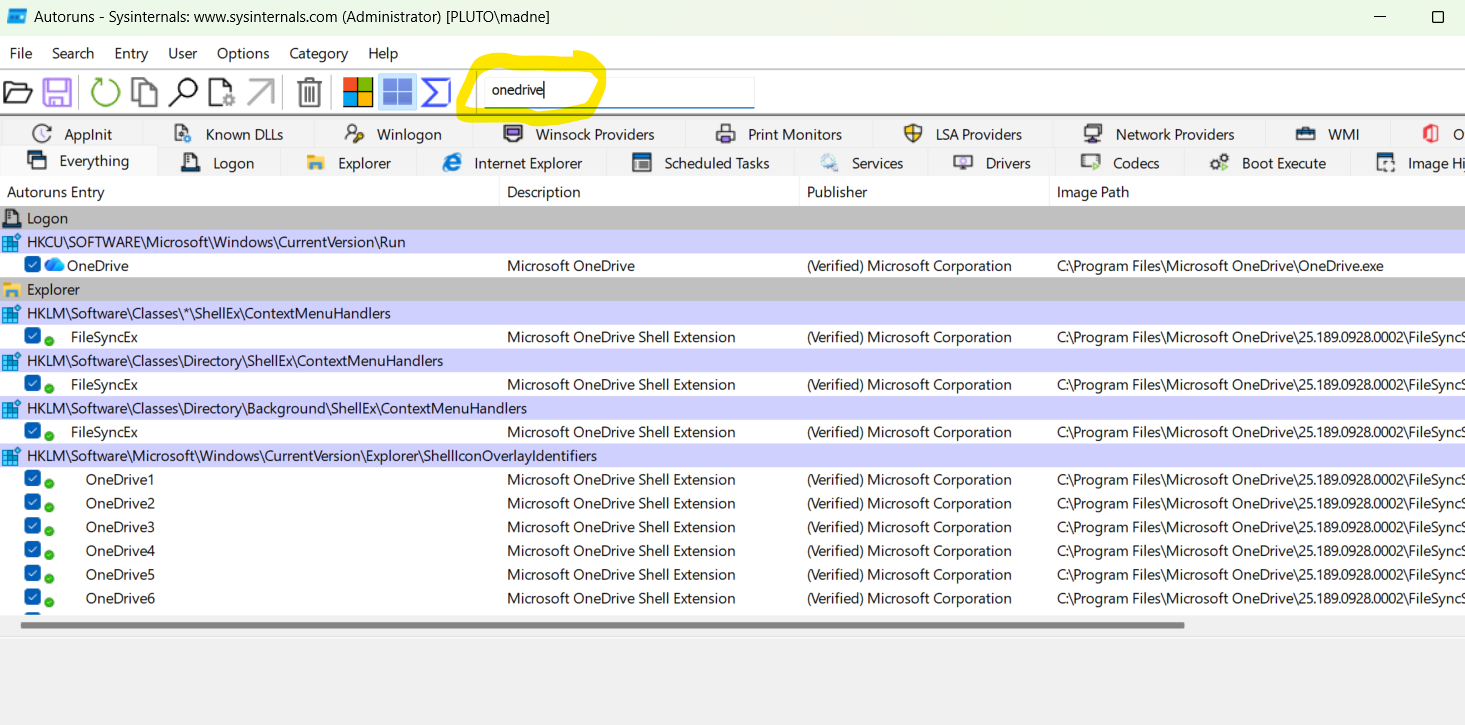Select the Explorer category group row

point(732,290)
